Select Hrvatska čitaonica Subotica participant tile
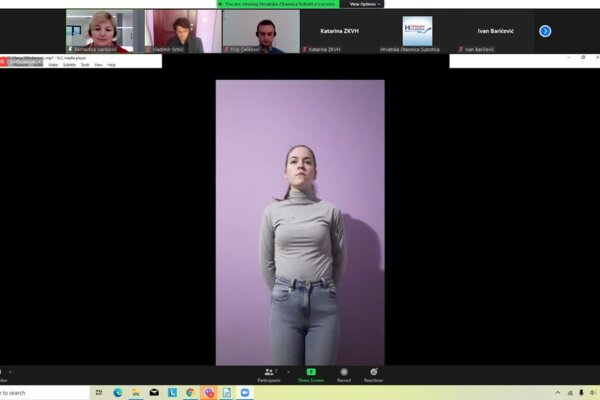600x400 pixels. point(417,31)
